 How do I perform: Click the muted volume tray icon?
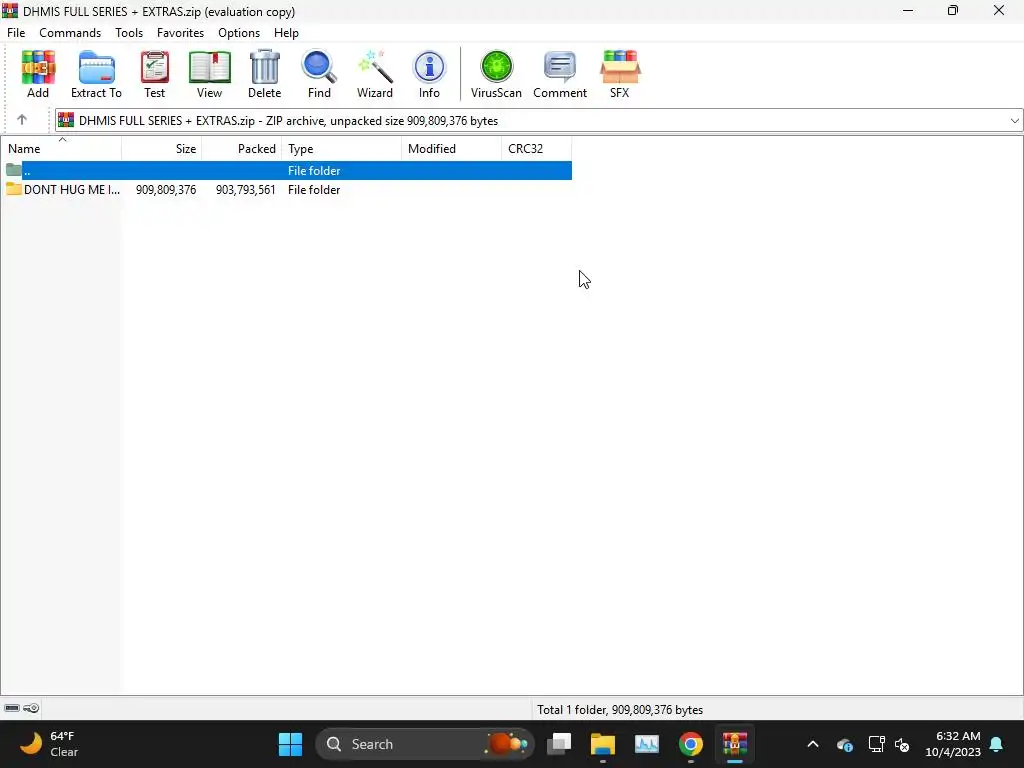[902, 744]
